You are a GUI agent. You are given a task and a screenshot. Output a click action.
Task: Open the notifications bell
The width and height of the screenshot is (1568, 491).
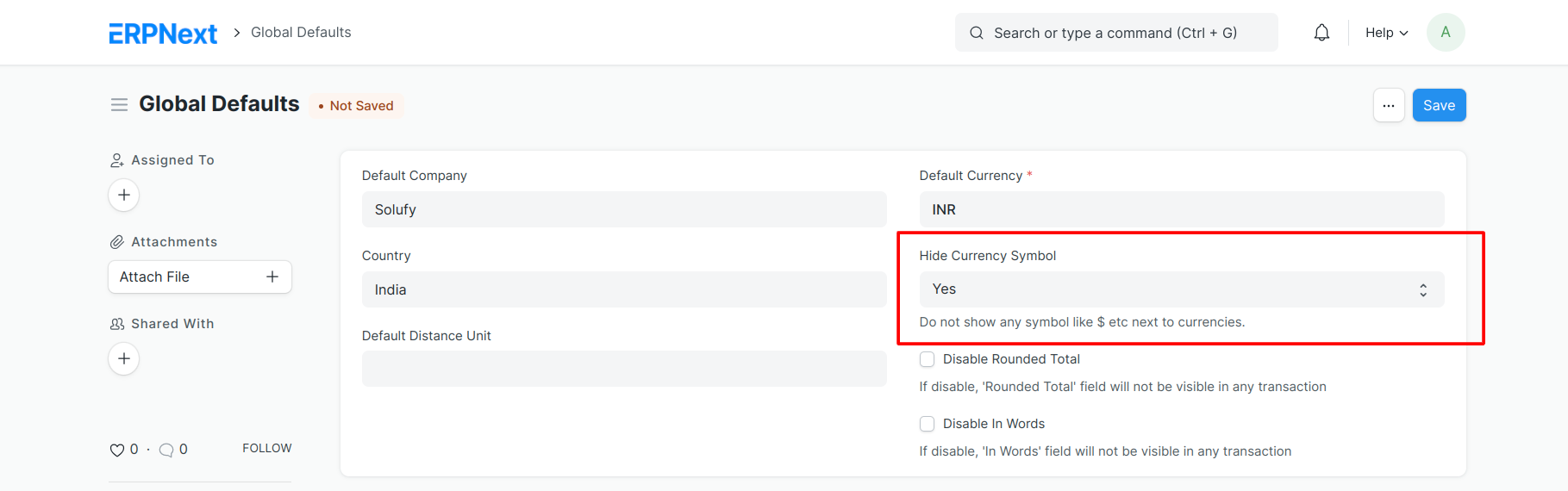(1321, 33)
